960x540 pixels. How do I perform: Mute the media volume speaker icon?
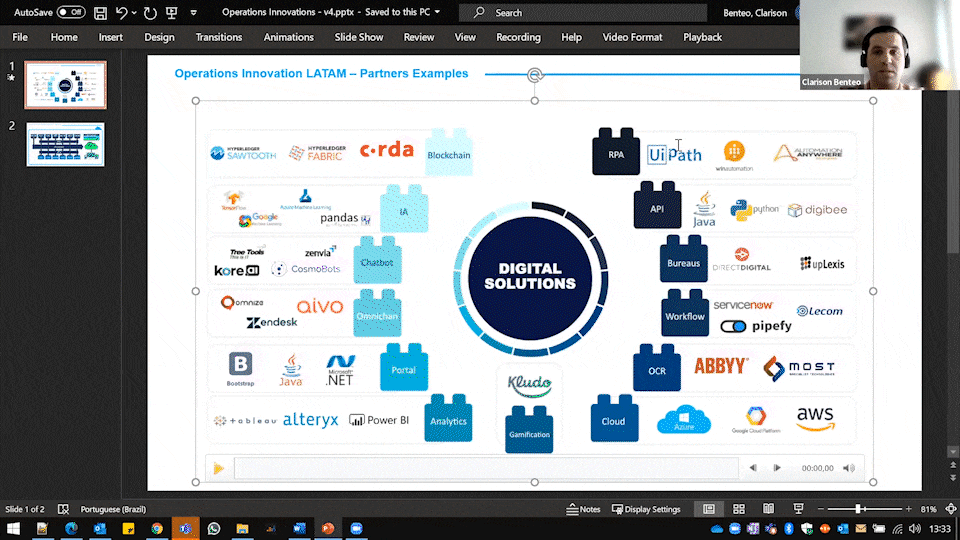[849, 468]
